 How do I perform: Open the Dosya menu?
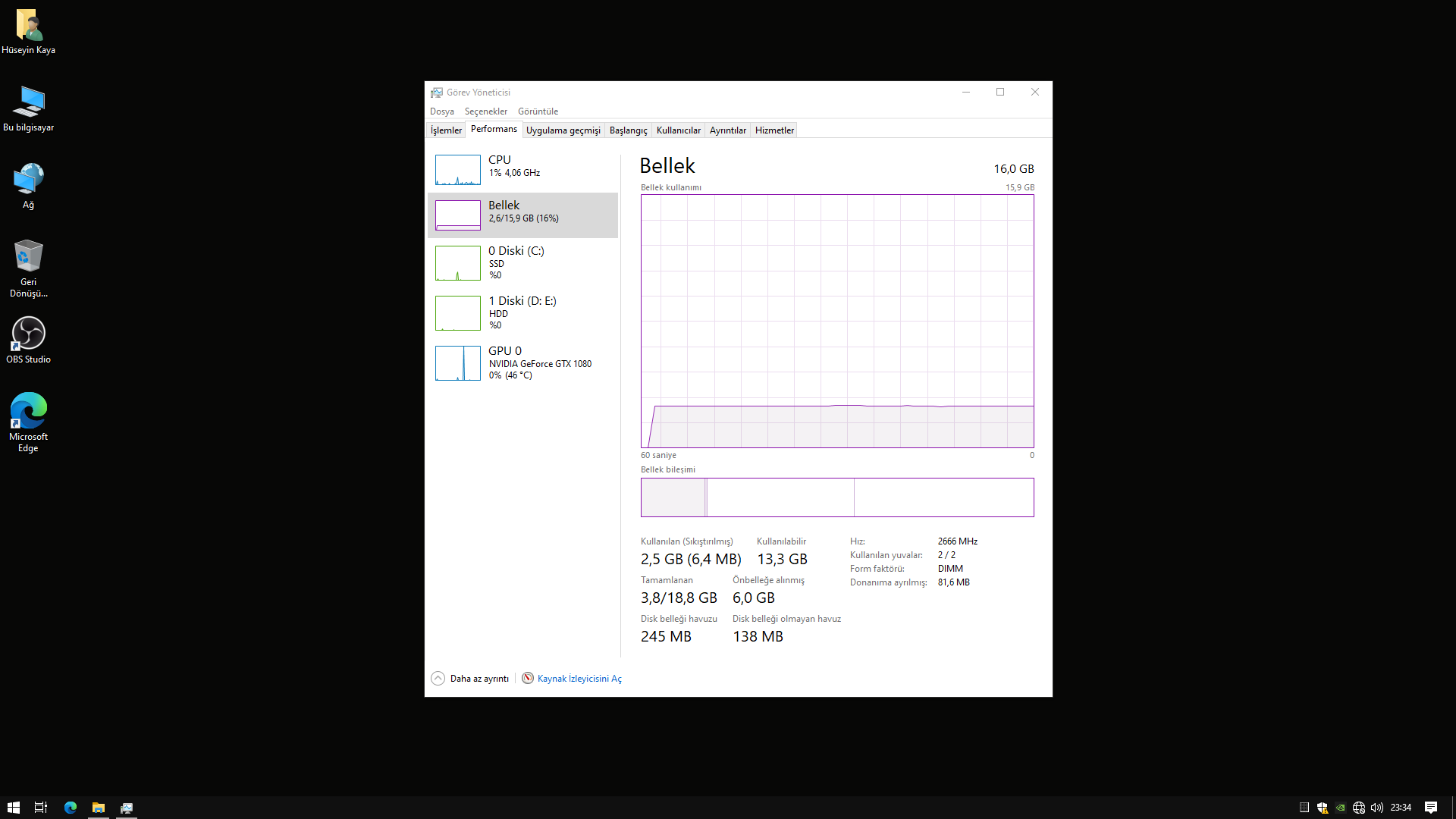(441, 111)
